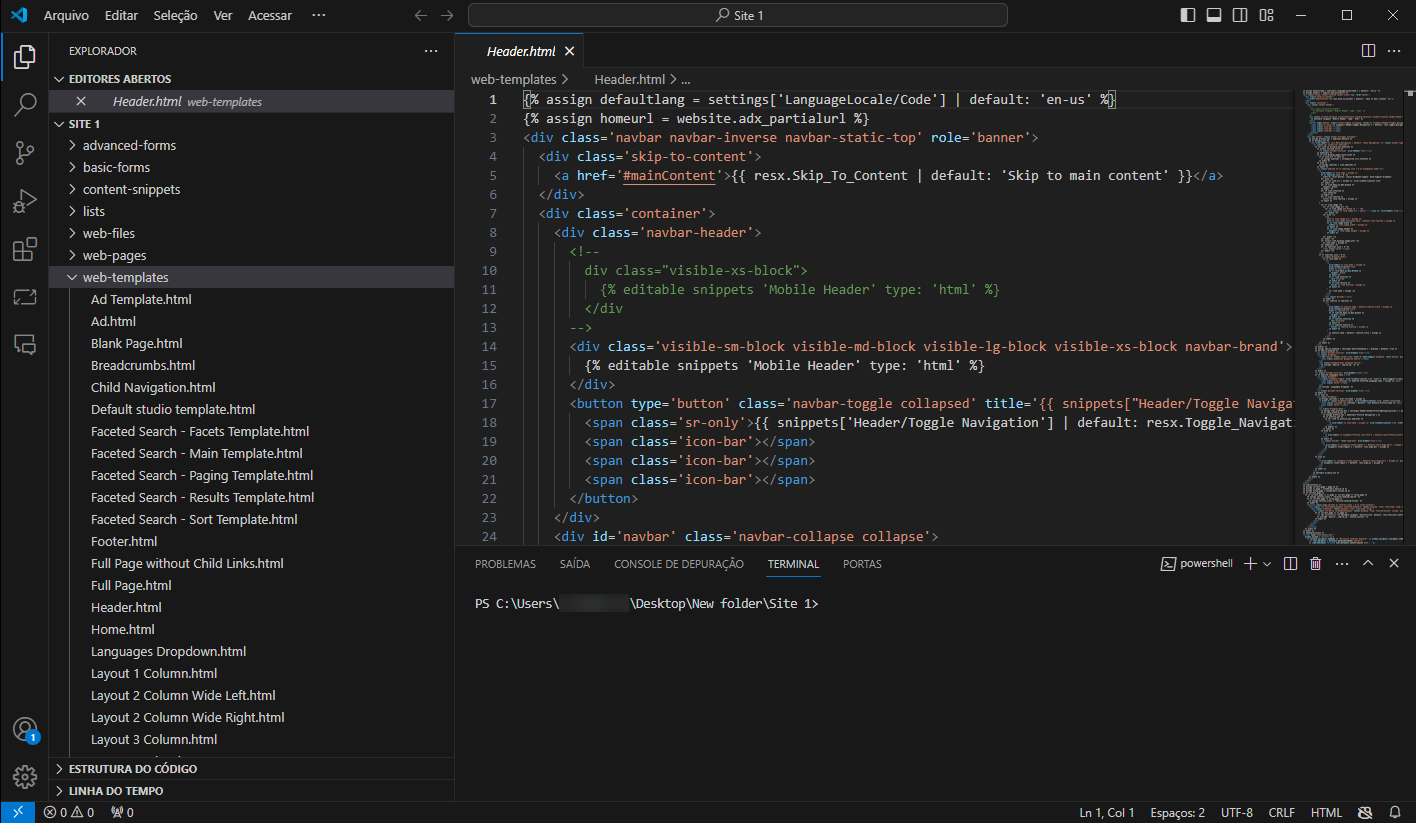The width and height of the screenshot is (1416, 823).
Task: Open the Manage gear icon
Action: click(25, 777)
